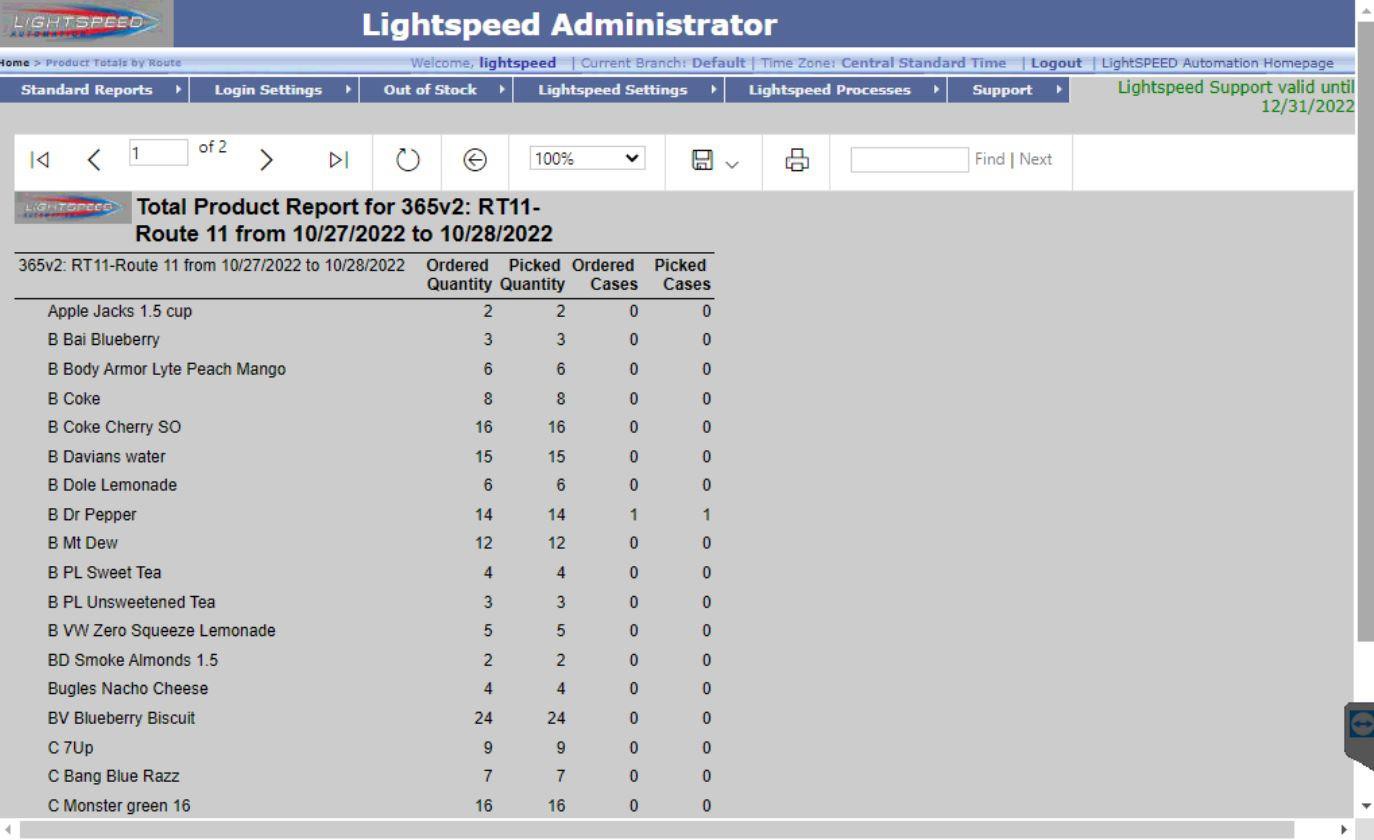
Task: Click the Next search link
Action: coord(1036,159)
